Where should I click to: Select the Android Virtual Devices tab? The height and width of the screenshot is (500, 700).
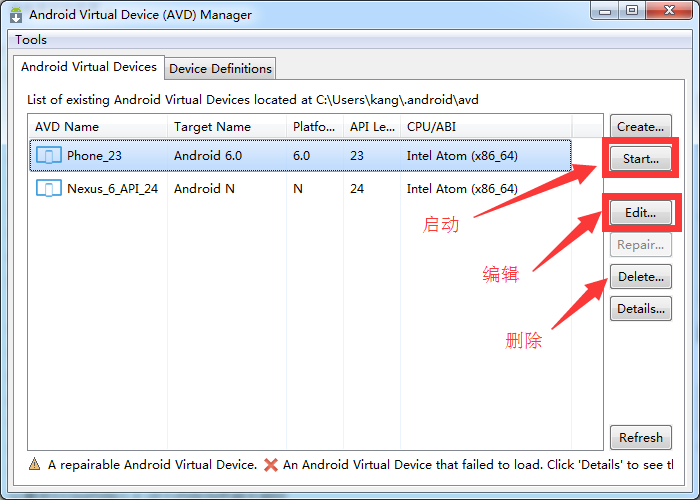[89, 67]
